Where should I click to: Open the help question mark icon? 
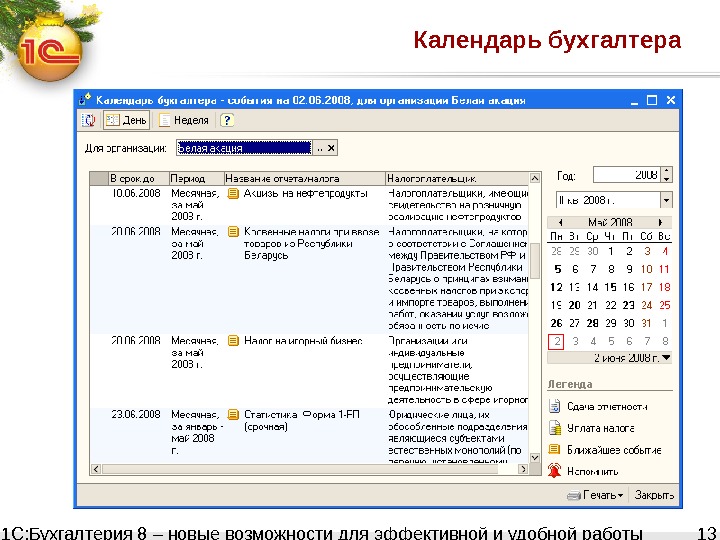(x=227, y=120)
